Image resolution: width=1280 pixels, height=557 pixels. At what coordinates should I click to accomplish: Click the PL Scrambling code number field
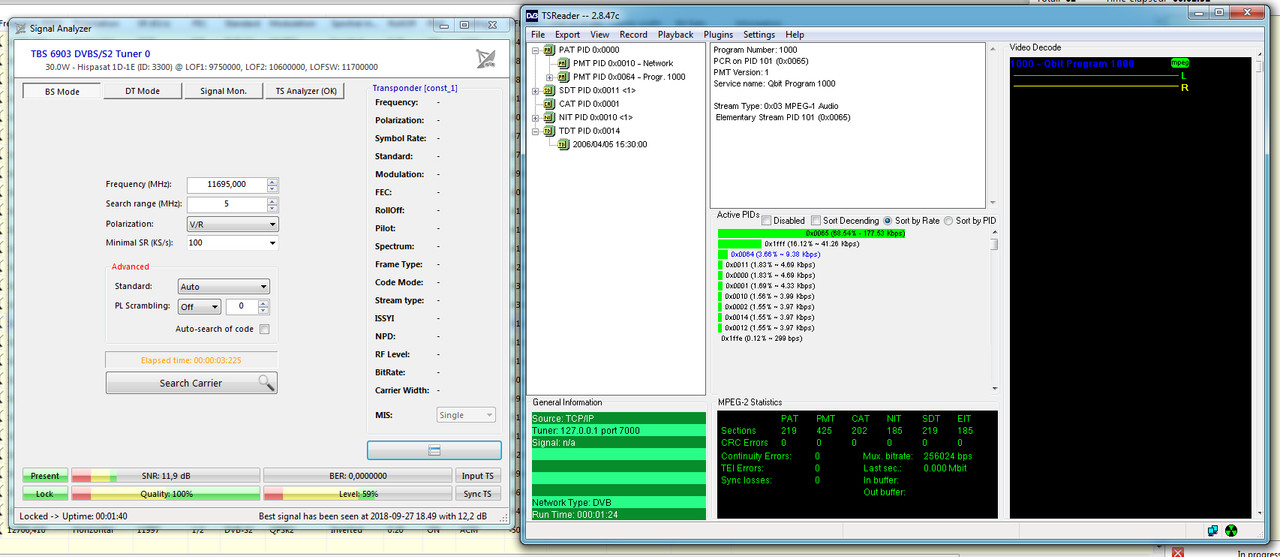point(241,307)
